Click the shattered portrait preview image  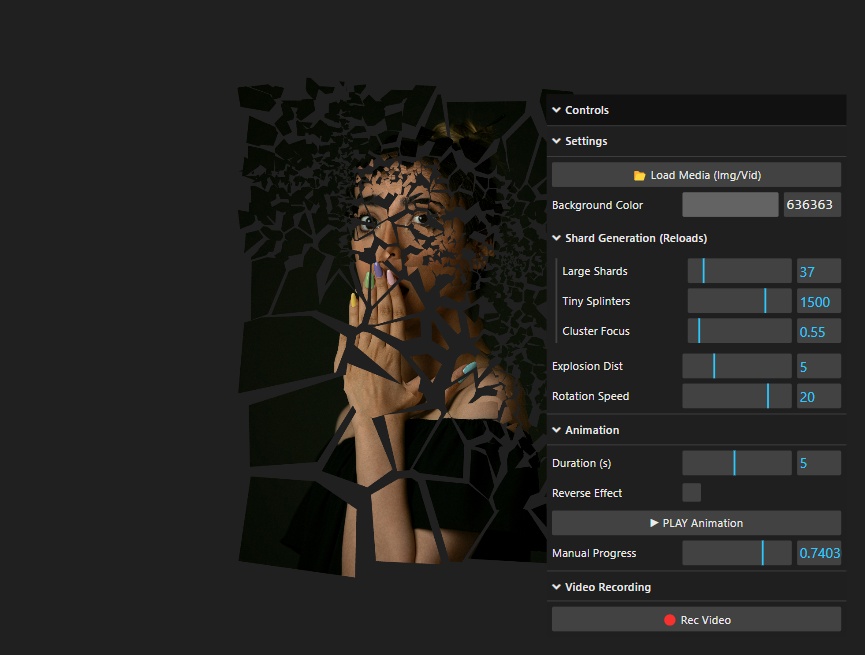[400, 330]
